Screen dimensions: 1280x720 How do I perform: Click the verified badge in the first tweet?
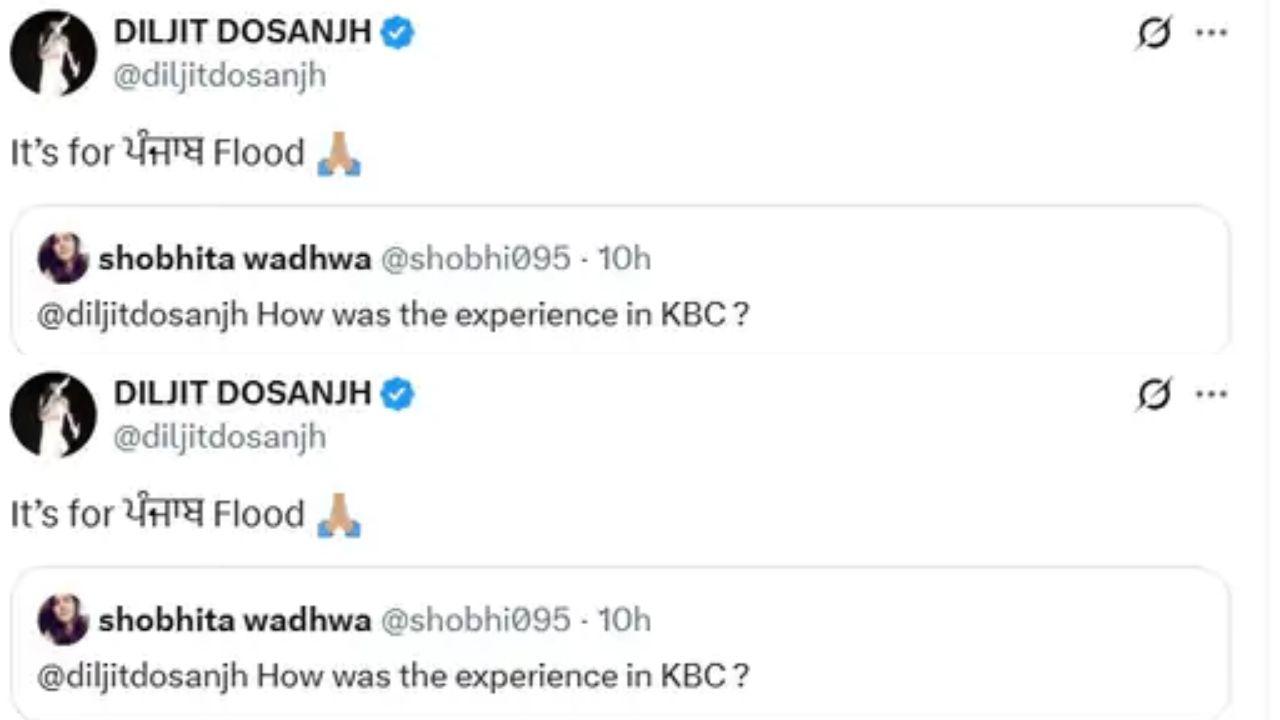[x=400, y=33]
